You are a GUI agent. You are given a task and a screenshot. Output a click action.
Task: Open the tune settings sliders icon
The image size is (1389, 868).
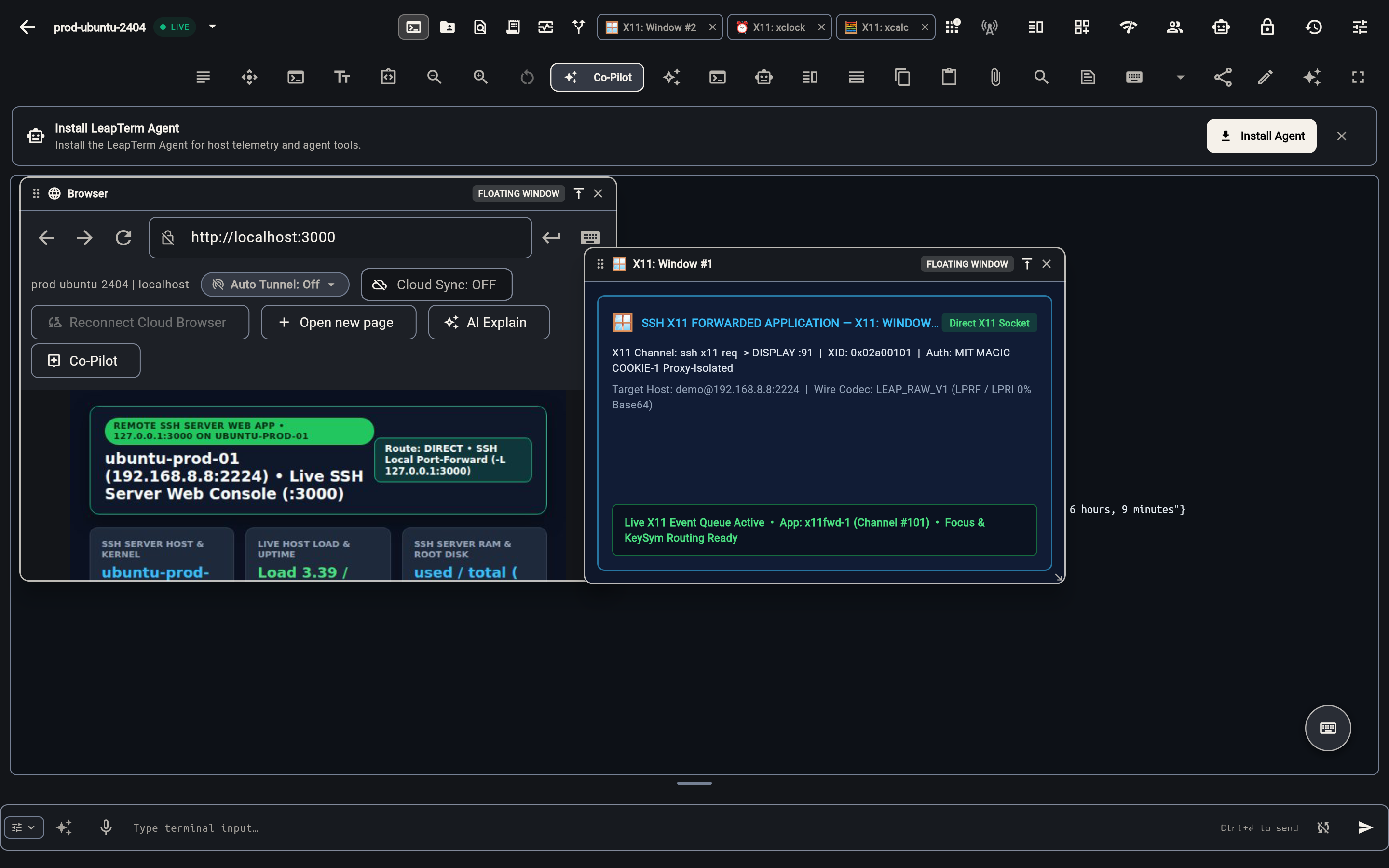tap(1360, 27)
